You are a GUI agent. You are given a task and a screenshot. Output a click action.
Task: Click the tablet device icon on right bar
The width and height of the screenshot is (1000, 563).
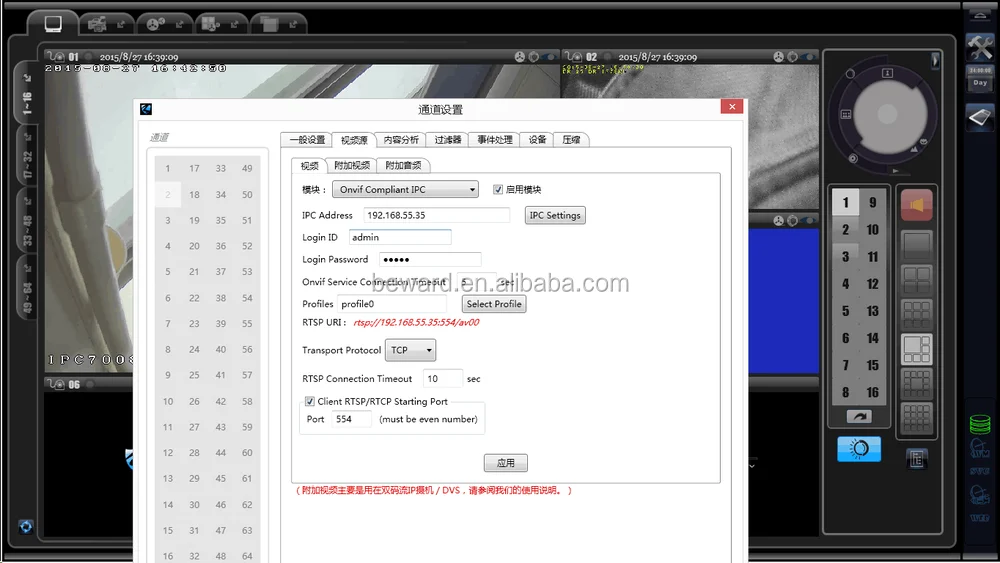pos(980,117)
